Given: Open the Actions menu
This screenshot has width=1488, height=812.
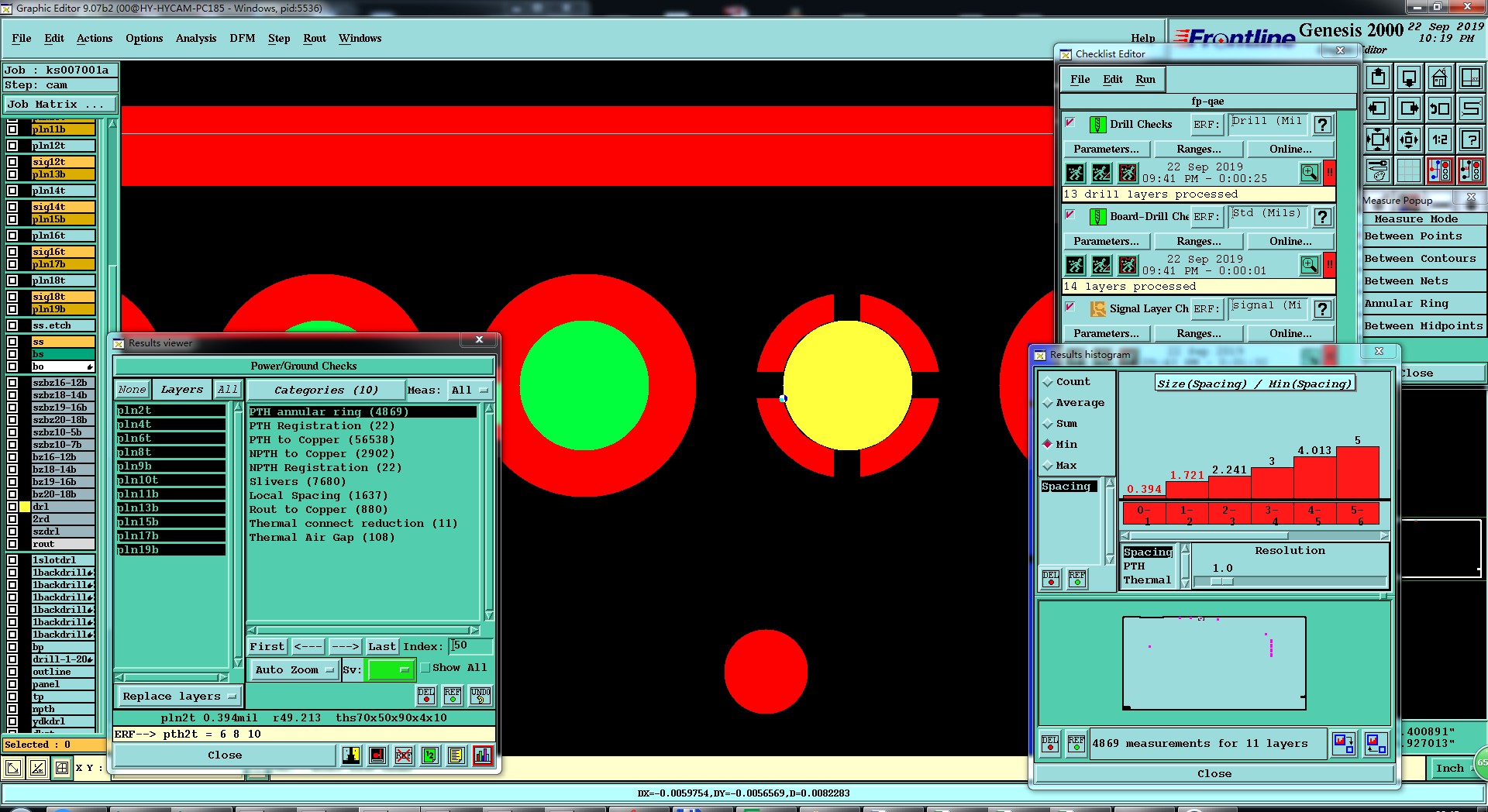Looking at the screenshot, I should [x=95, y=38].
